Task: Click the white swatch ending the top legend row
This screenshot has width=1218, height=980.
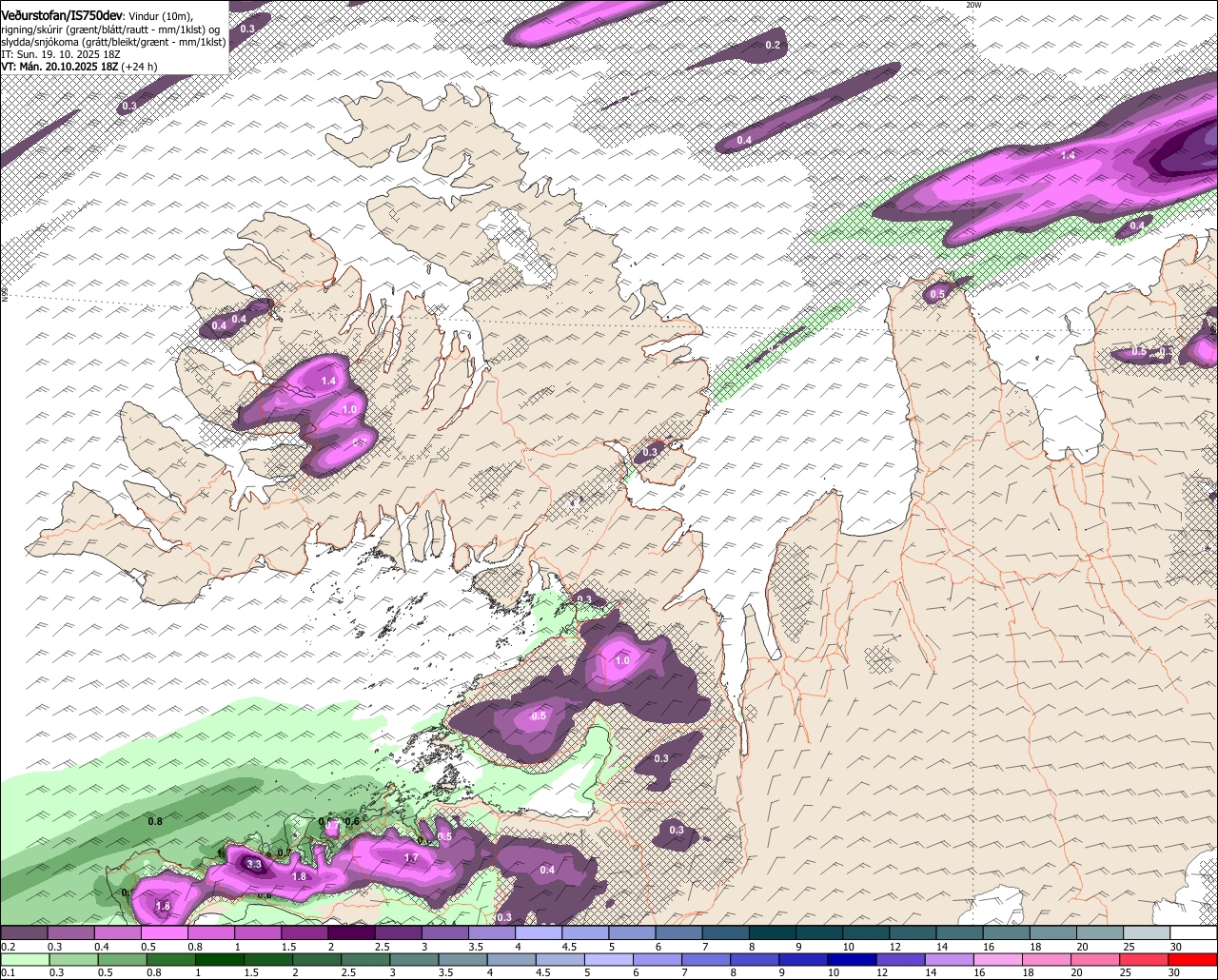Action: click(1193, 933)
